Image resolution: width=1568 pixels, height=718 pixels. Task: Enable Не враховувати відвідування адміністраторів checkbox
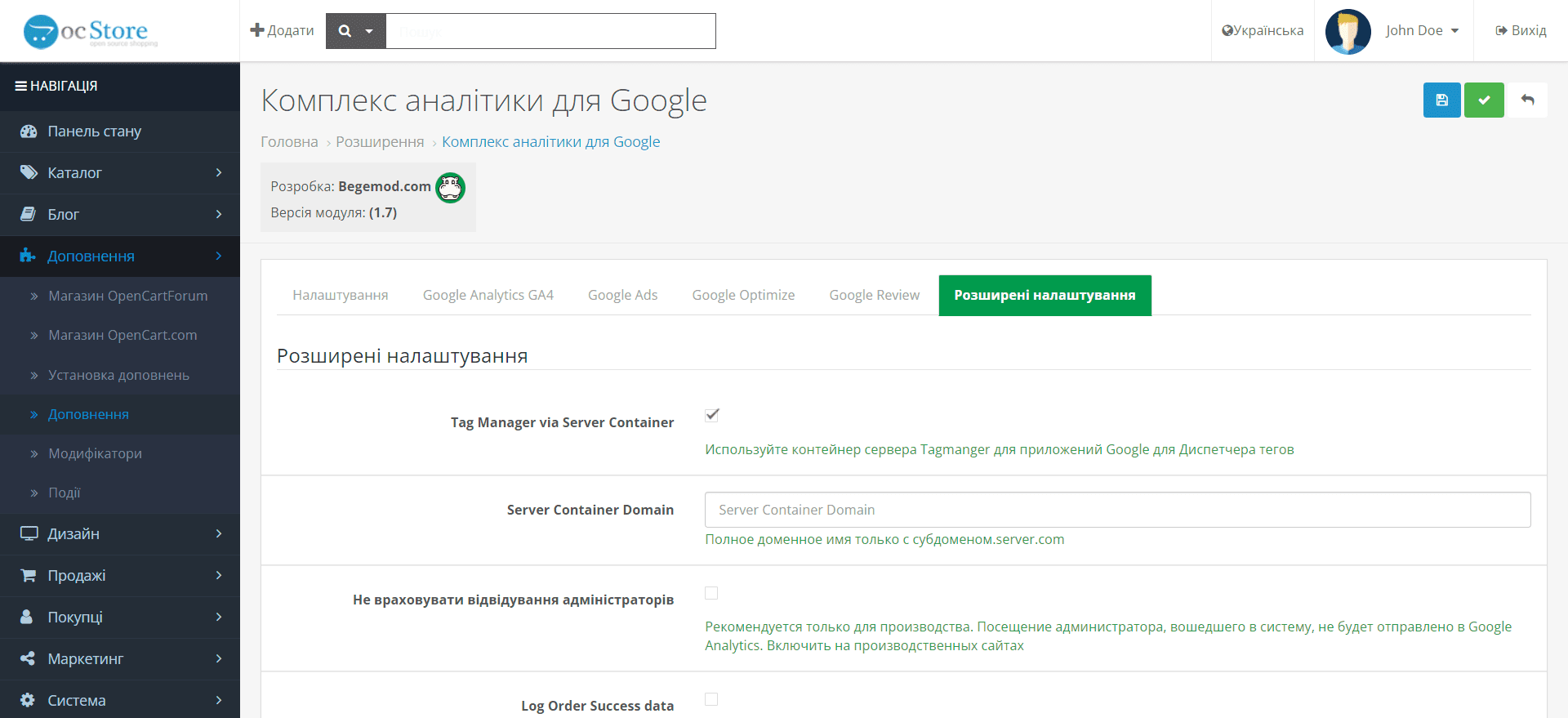click(x=711, y=593)
